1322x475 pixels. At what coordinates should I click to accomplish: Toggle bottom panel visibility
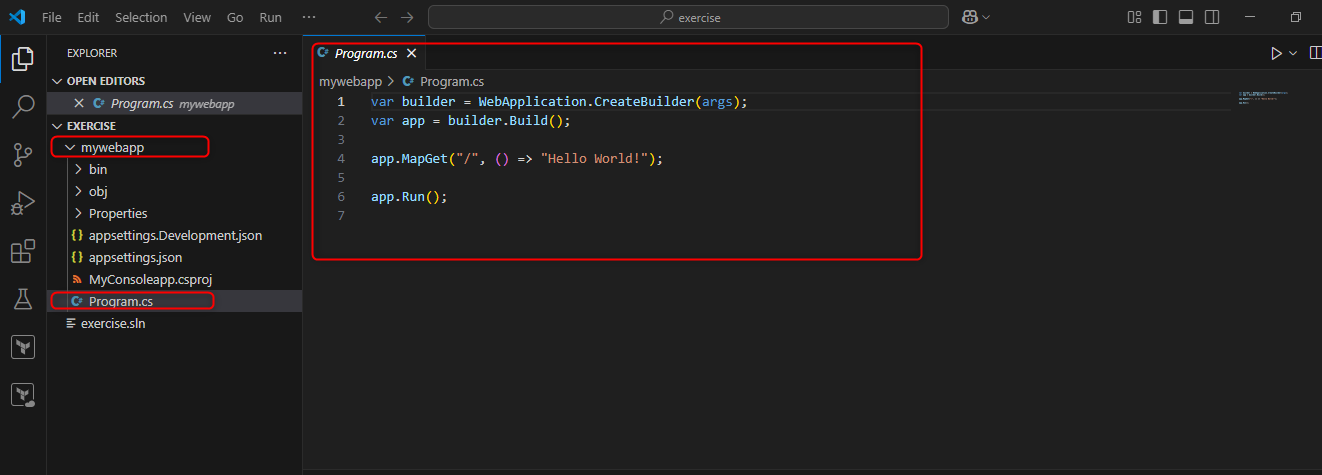(1186, 17)
